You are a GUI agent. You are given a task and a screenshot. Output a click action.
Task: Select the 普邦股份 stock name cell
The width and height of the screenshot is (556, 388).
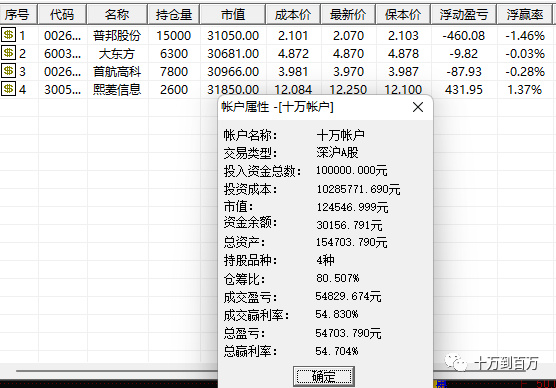click(x=117, y=35)
